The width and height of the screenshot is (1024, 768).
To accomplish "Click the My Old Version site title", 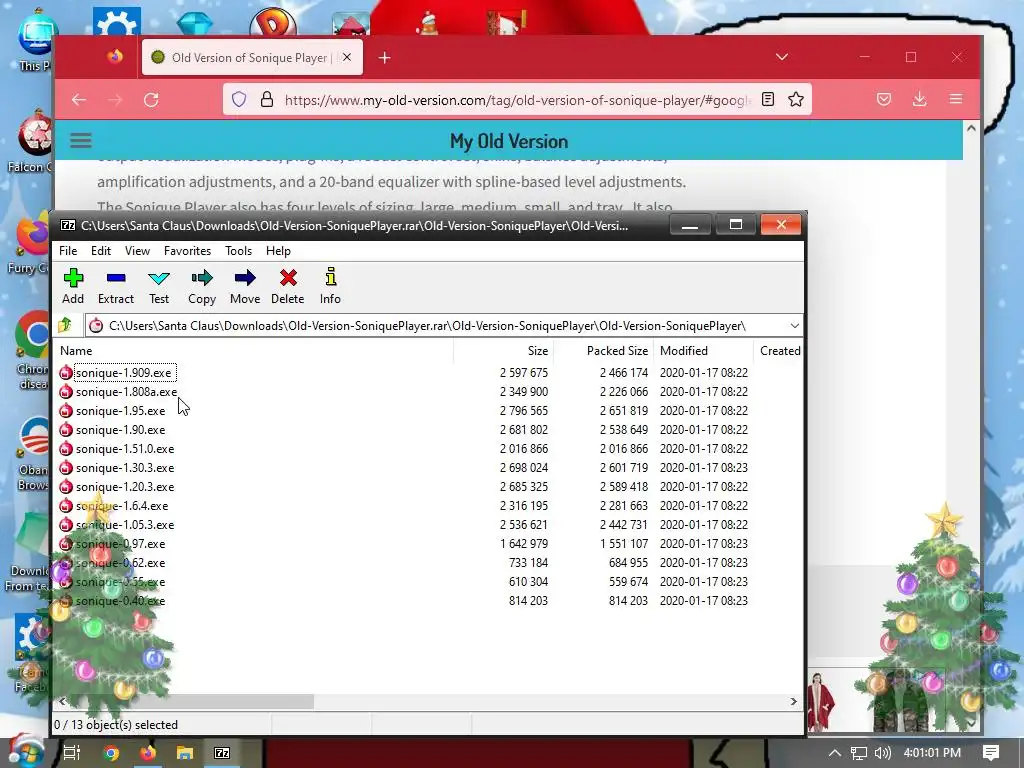I will tap(509, 141).
